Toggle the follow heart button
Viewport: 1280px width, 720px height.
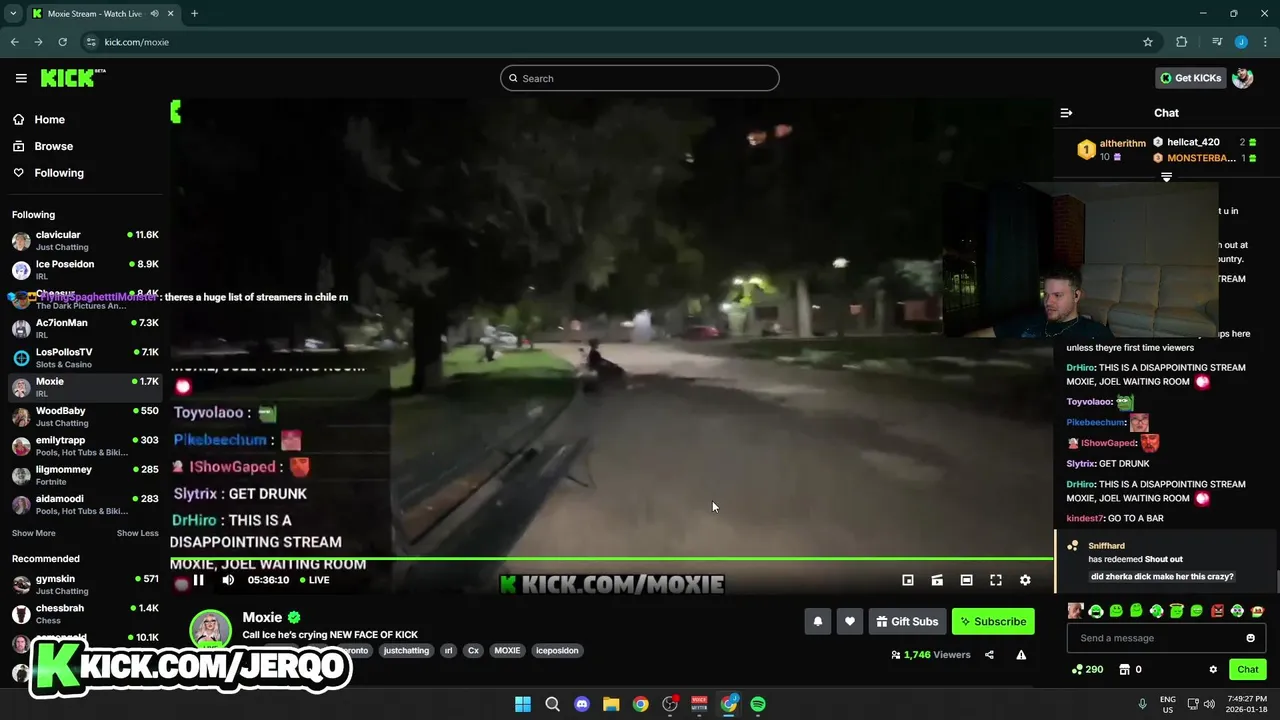[850, 621]
